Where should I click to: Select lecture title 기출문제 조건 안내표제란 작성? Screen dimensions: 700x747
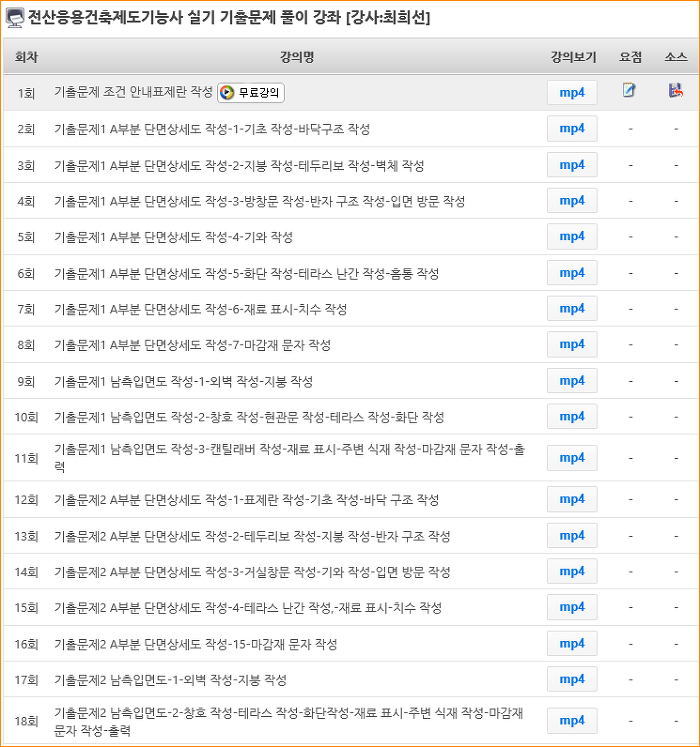(x=133, y=92)
